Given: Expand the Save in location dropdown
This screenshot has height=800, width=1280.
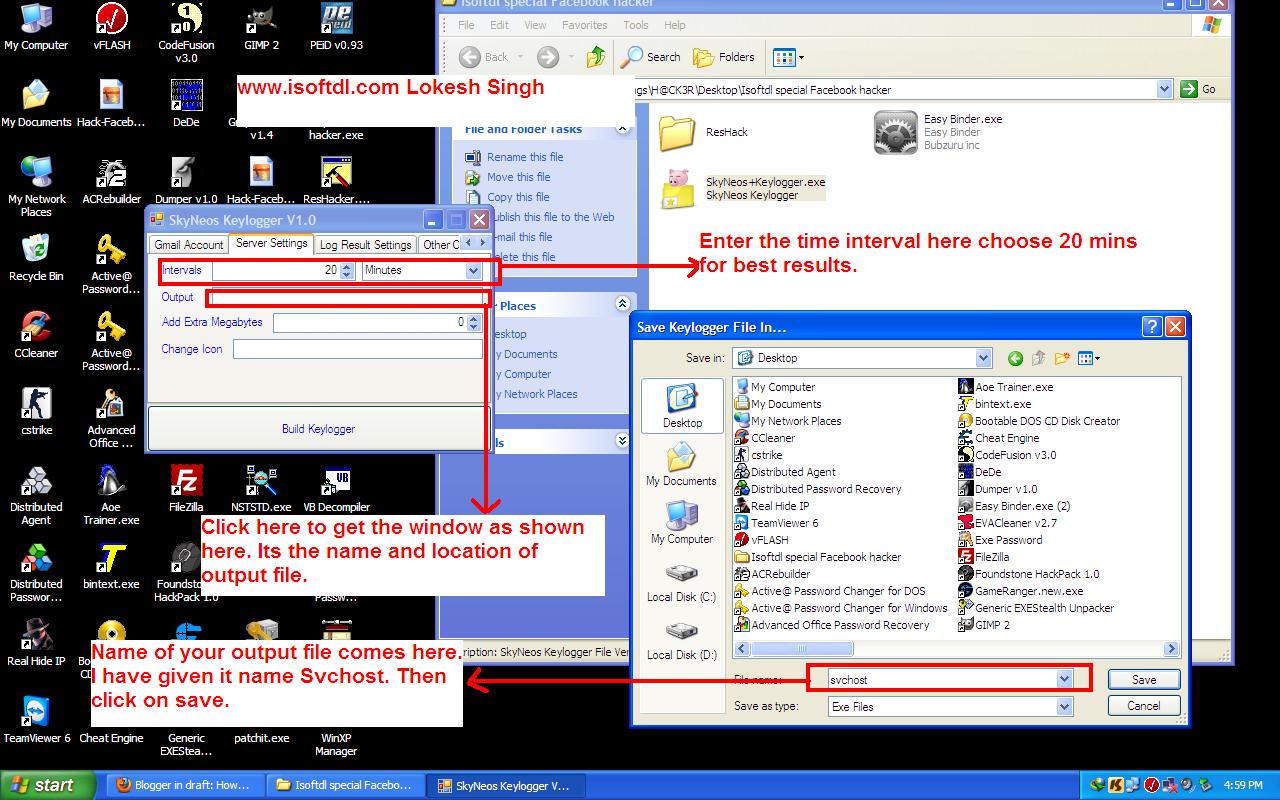Looking at the screenshot, I should click(983, 358).
